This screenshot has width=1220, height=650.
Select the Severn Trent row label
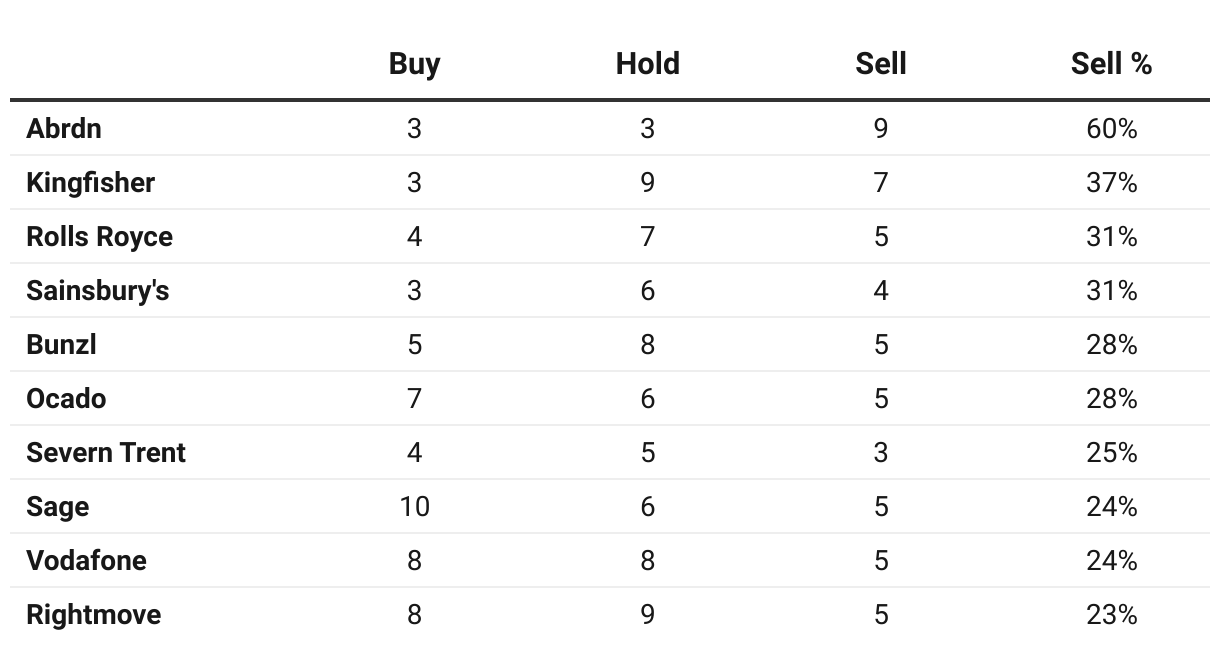pos(106,453)
